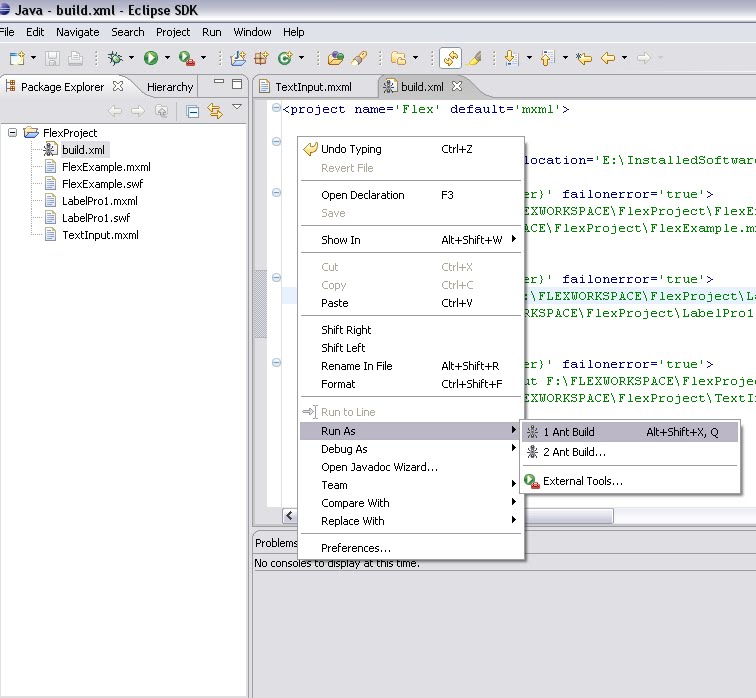756x698 pixels.
Task: Click the Previous Annotation icon
Action: pos(548,58)
